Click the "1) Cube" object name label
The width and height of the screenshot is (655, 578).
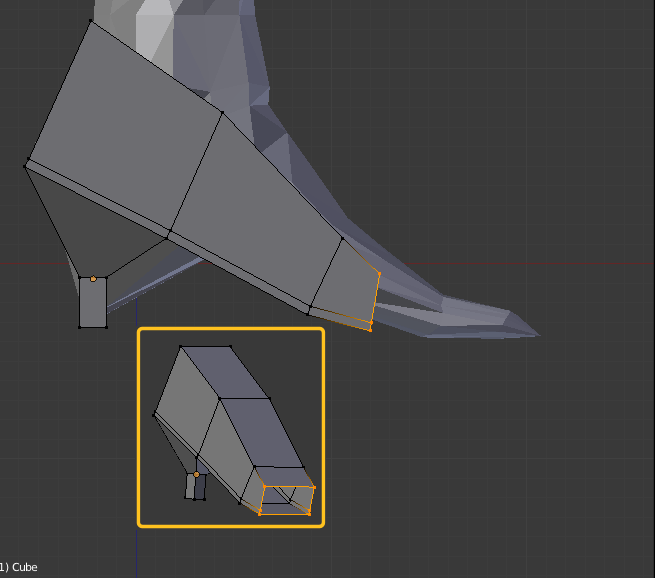pos(19,567)
